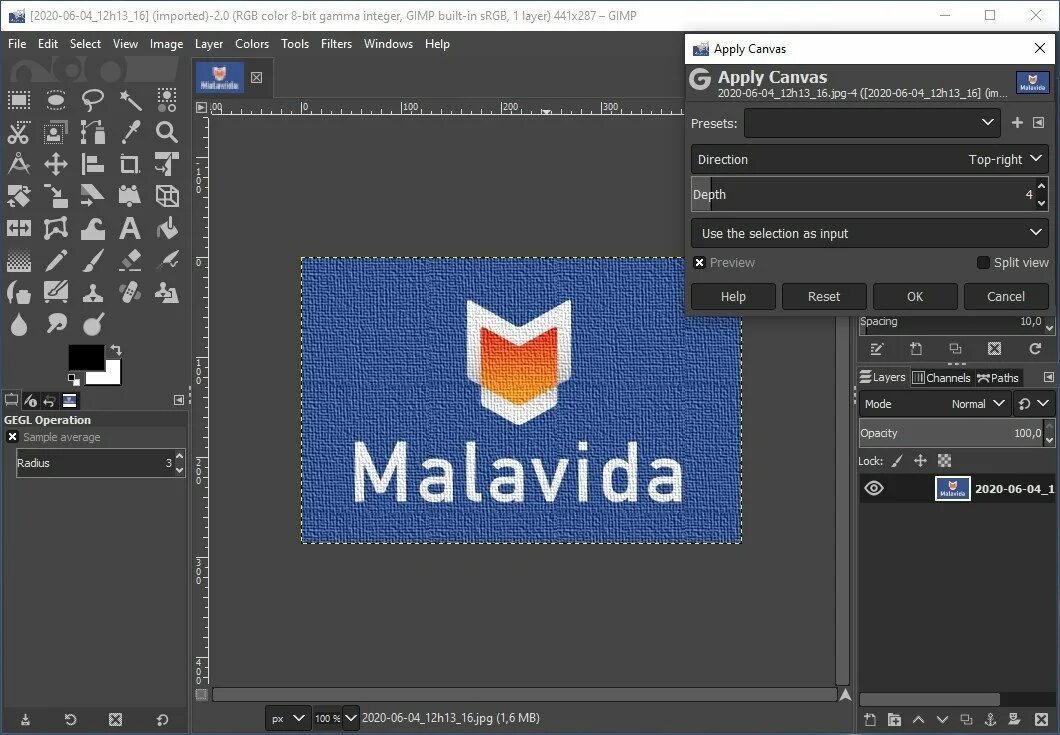Viewport: 1060px width, 735px height.
Task: Open the layer Mode Normal dropdown
Action: coord(935,404)
